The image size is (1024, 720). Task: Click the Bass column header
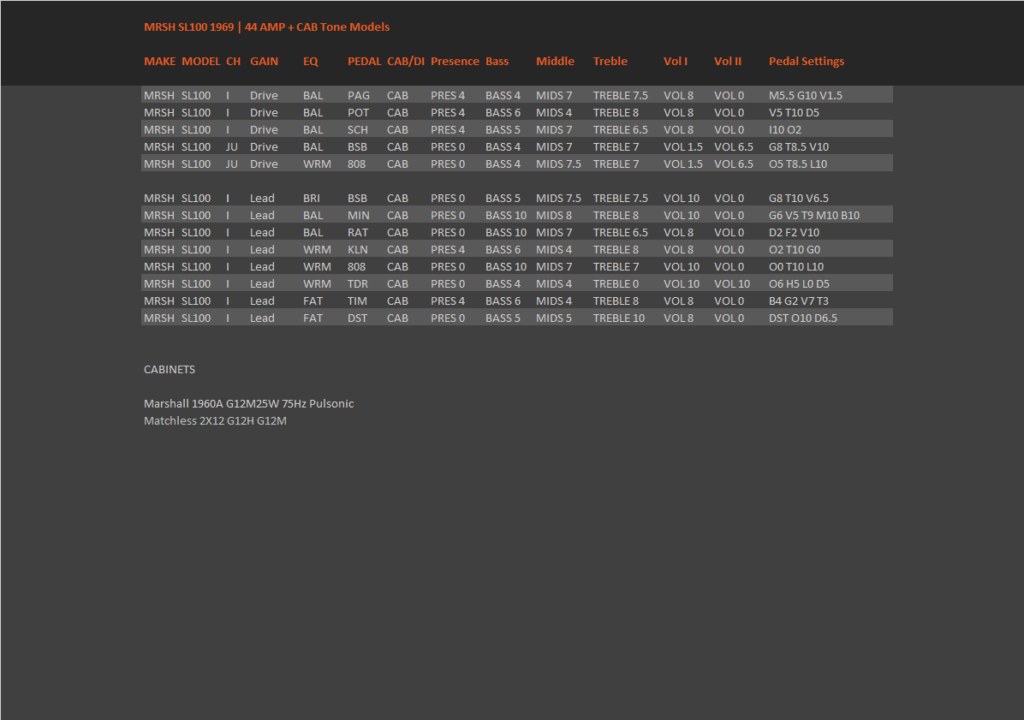(x=497, y=61)
